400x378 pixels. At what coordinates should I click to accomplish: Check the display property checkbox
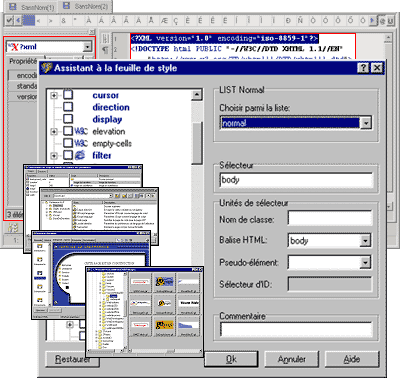[68, 119]
